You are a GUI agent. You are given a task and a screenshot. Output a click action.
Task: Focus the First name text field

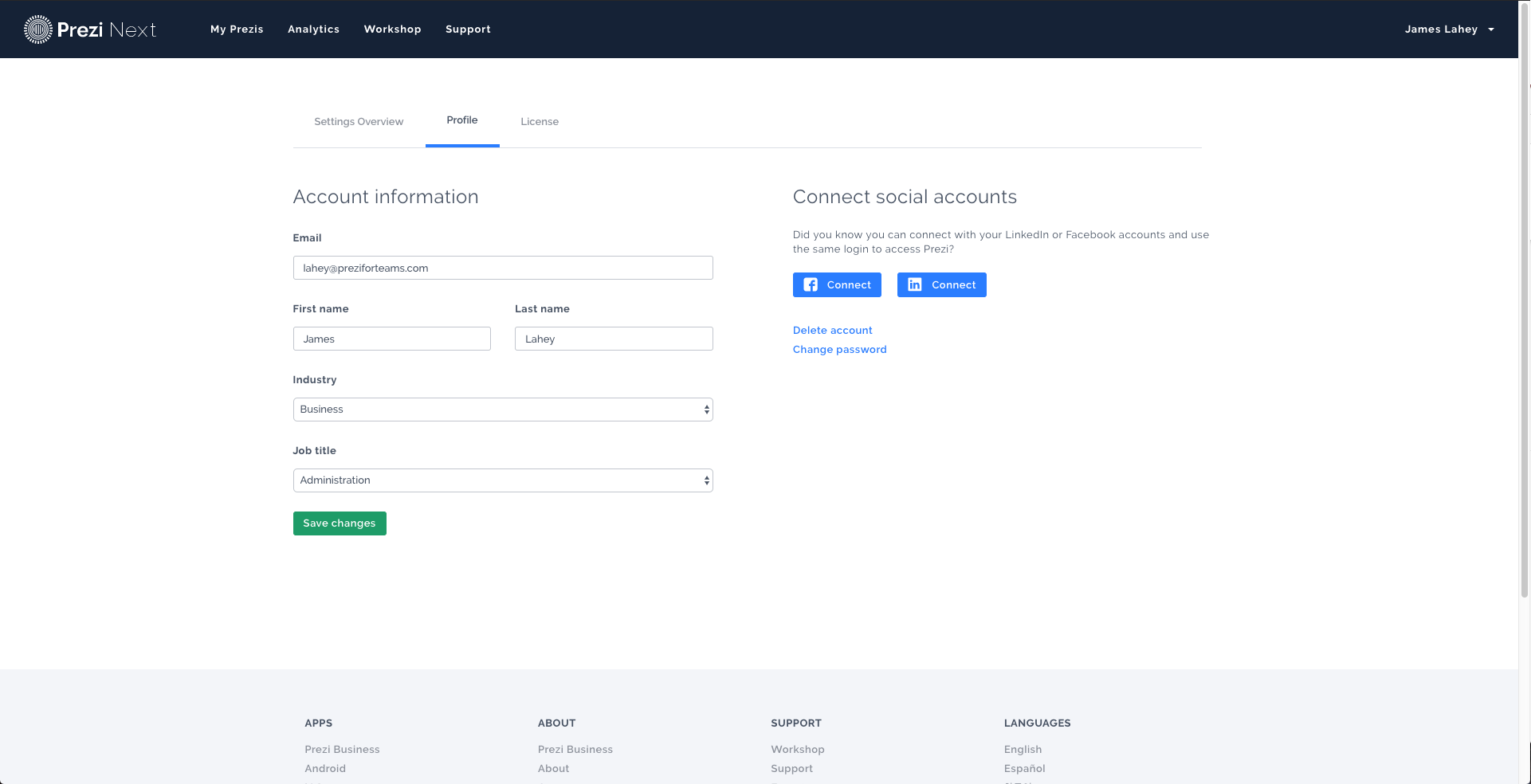tap(391, 339)
